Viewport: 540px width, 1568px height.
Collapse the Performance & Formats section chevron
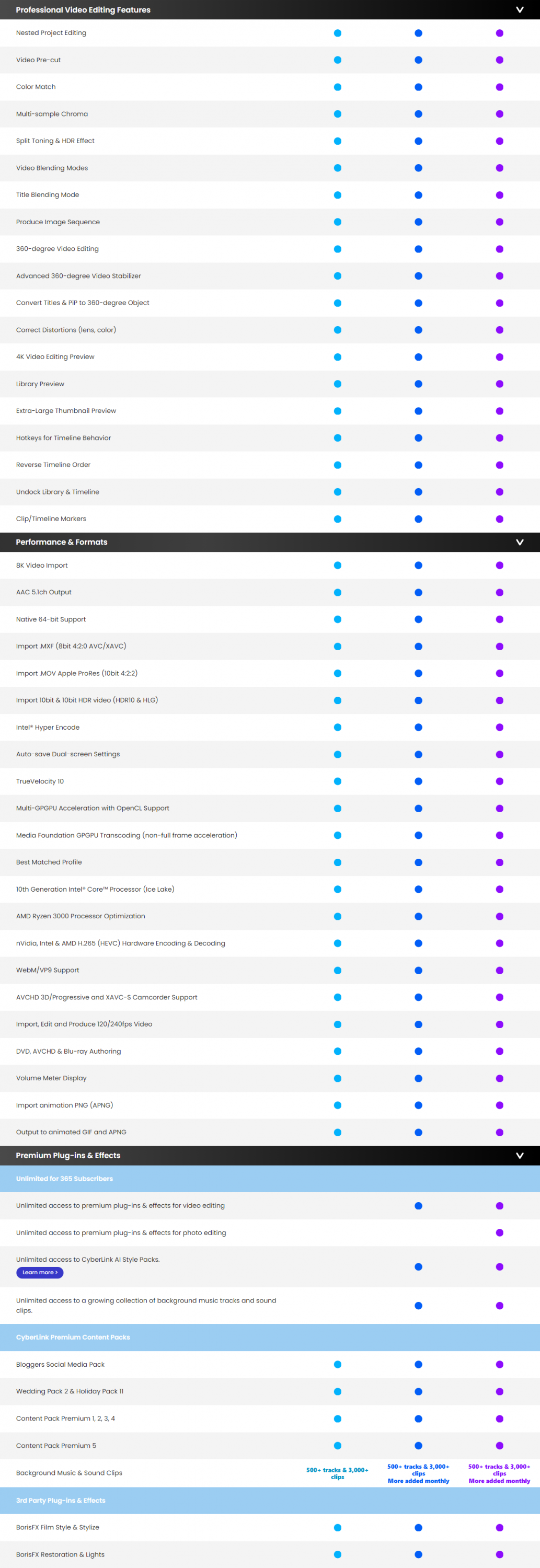tap(519, 543)
